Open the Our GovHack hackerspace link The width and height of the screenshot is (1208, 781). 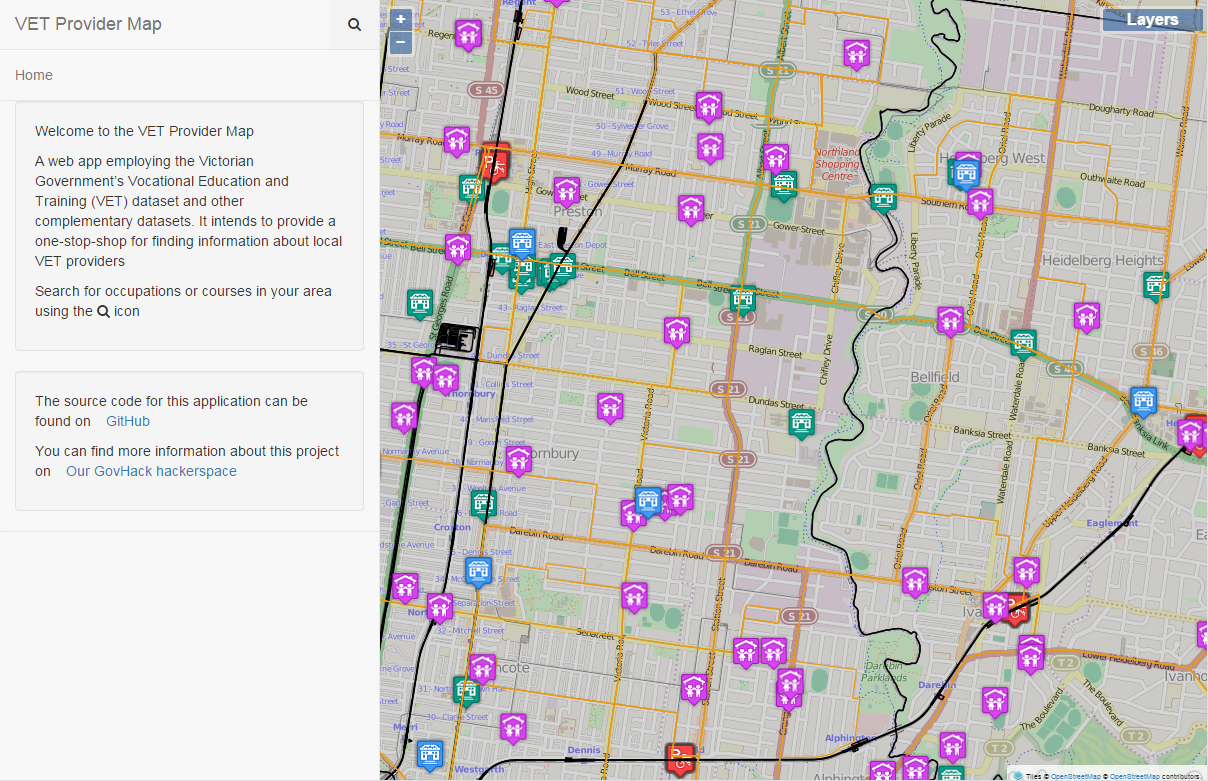coord(151,471)
